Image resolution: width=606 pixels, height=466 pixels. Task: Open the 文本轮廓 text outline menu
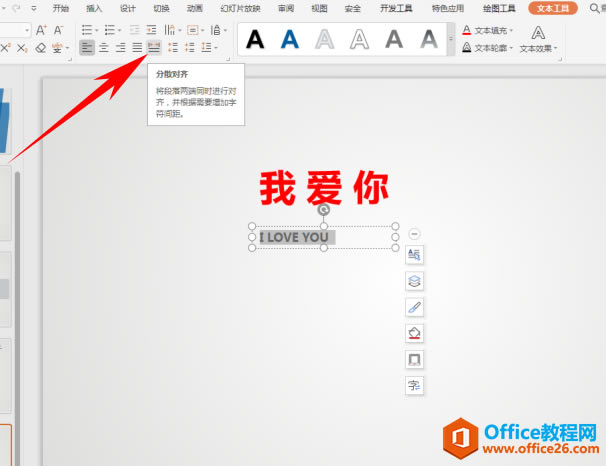tap(488, 48)
